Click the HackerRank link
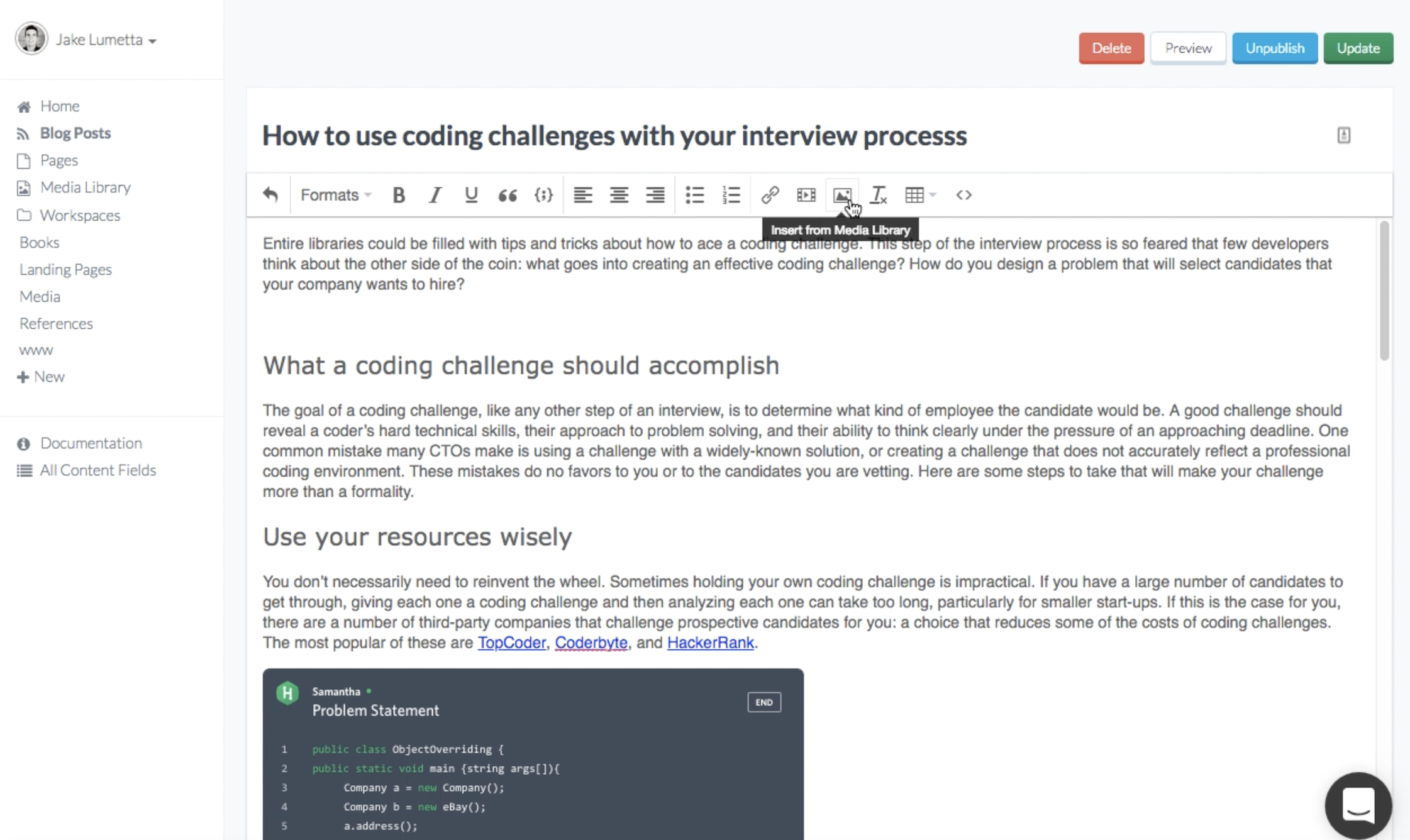1410x840 pixels. click(x=710, y=643)
